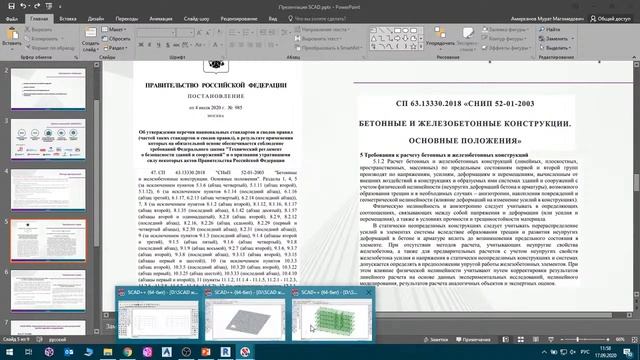Paste clipboard contents with the Вставить button
Viewport: 640px width, 360px height.
click(x=12, y=39)
